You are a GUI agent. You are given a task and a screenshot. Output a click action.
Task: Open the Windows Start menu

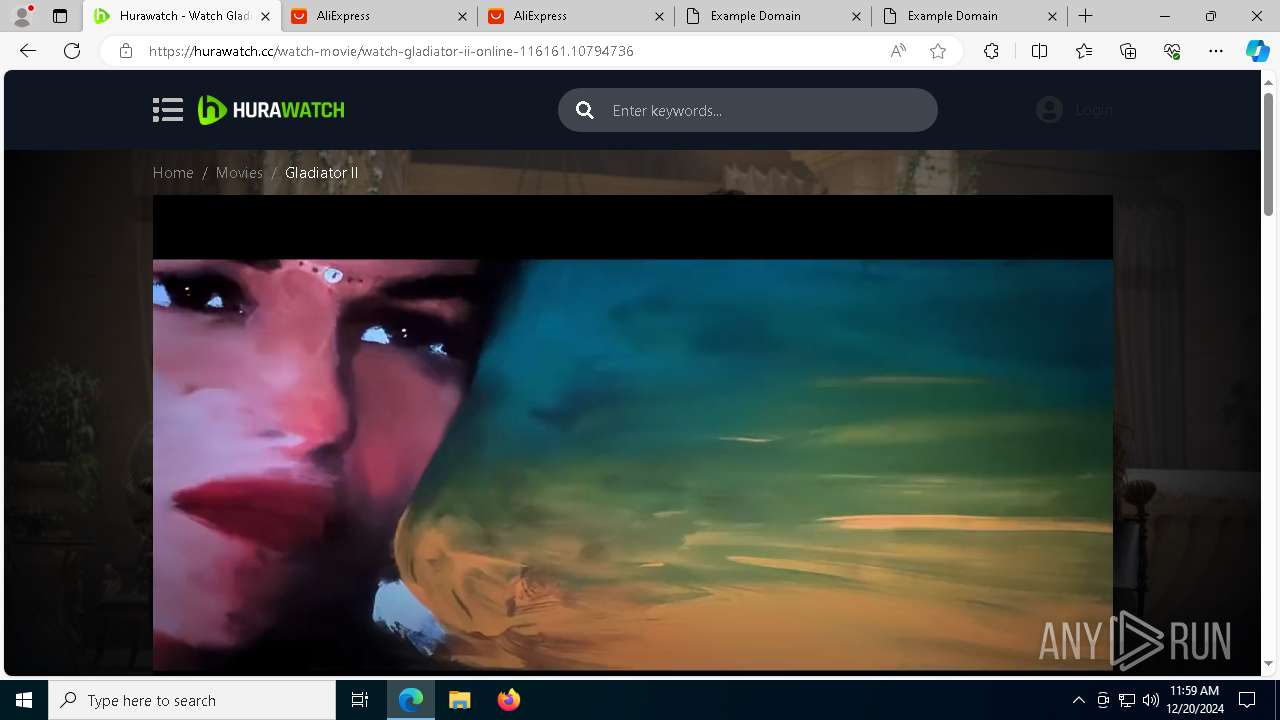(x=24, y=700)
